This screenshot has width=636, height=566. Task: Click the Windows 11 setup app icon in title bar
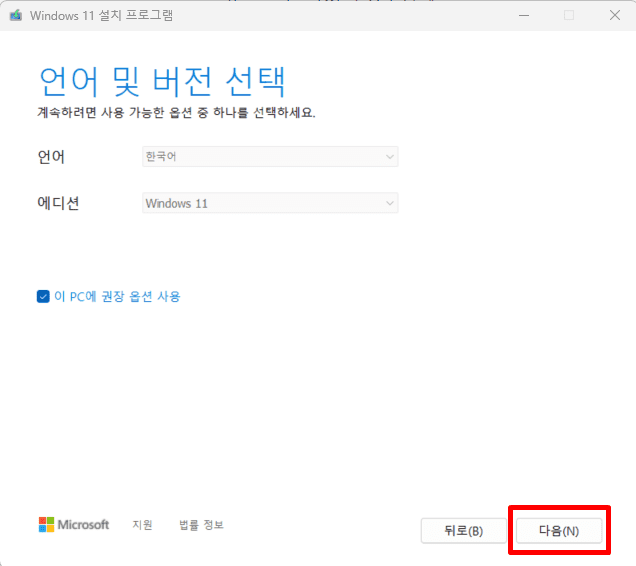pyautogui.click(x=16, y=15)
